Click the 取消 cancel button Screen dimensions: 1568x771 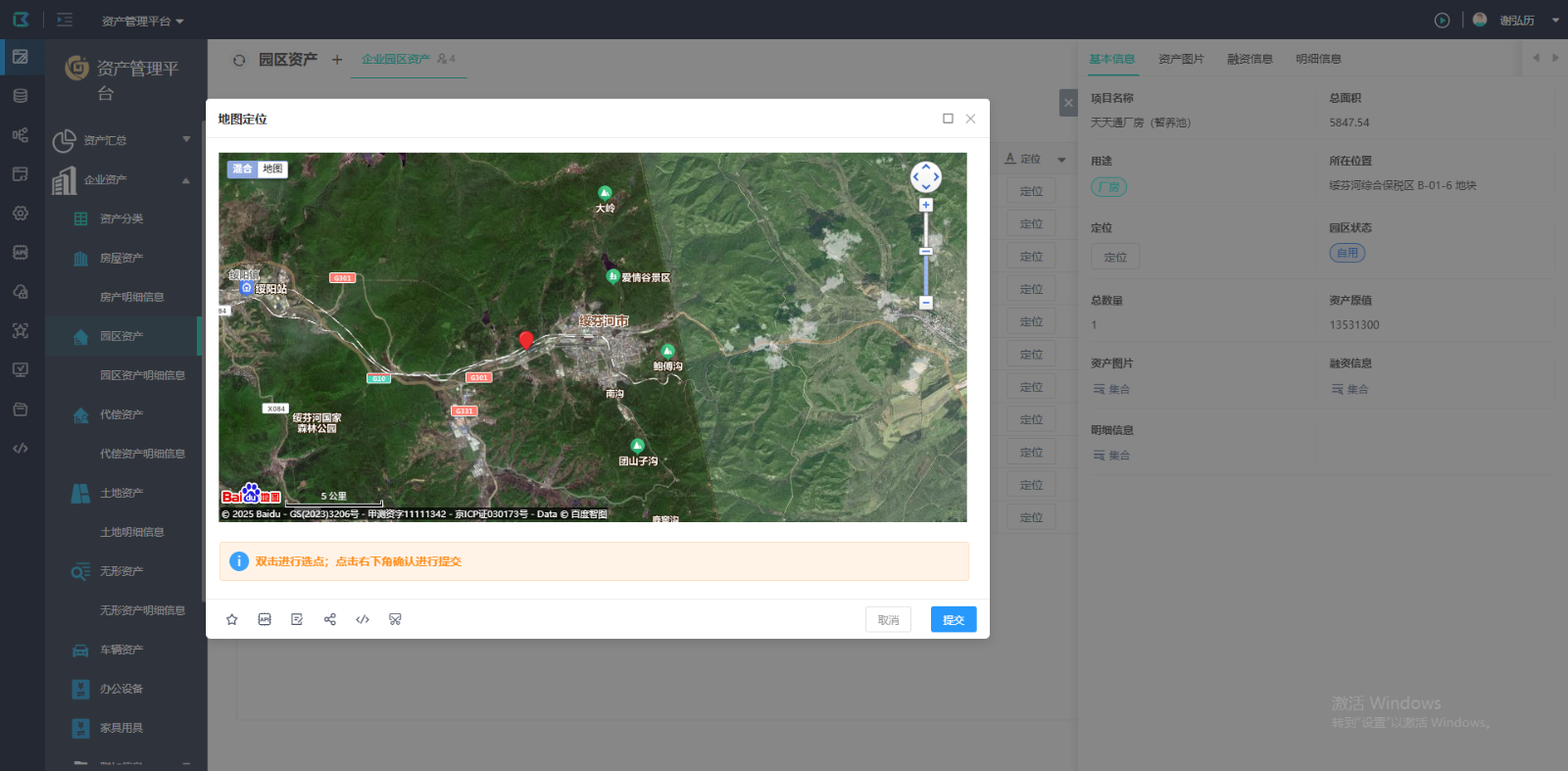888,620
